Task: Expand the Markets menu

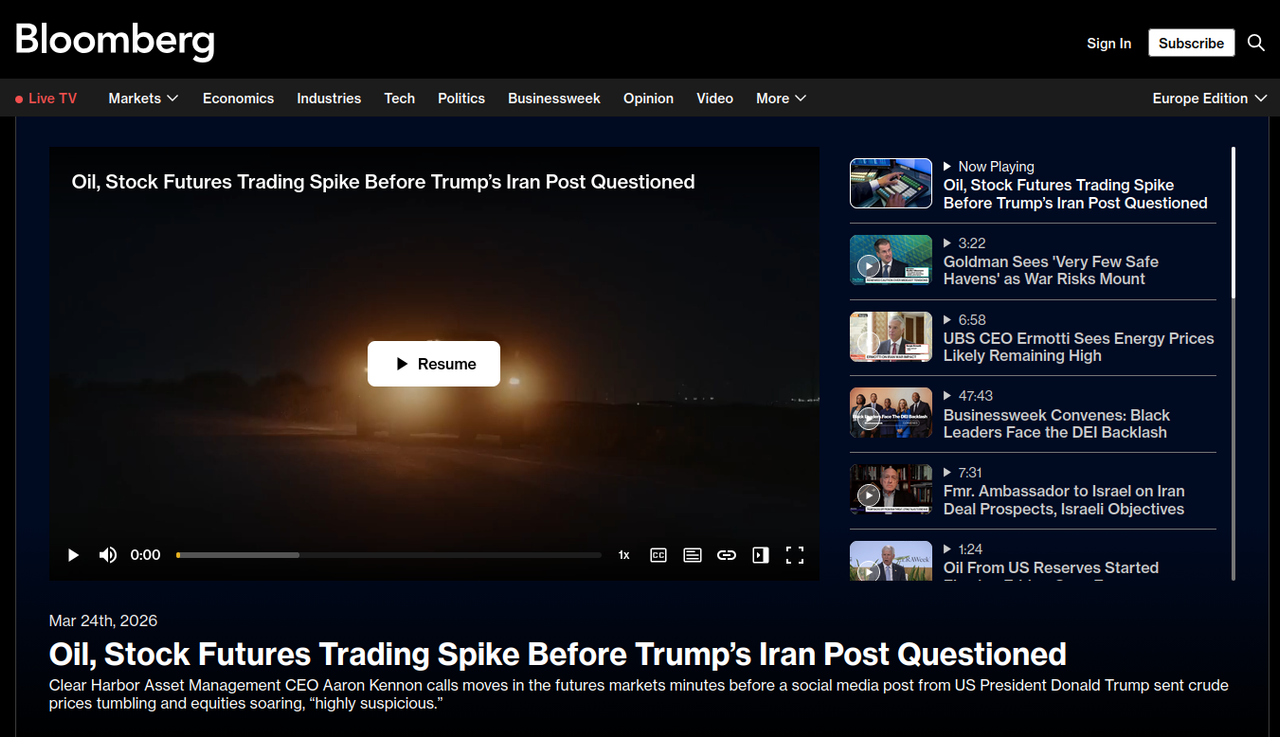Action: click(x=143, y=98)
